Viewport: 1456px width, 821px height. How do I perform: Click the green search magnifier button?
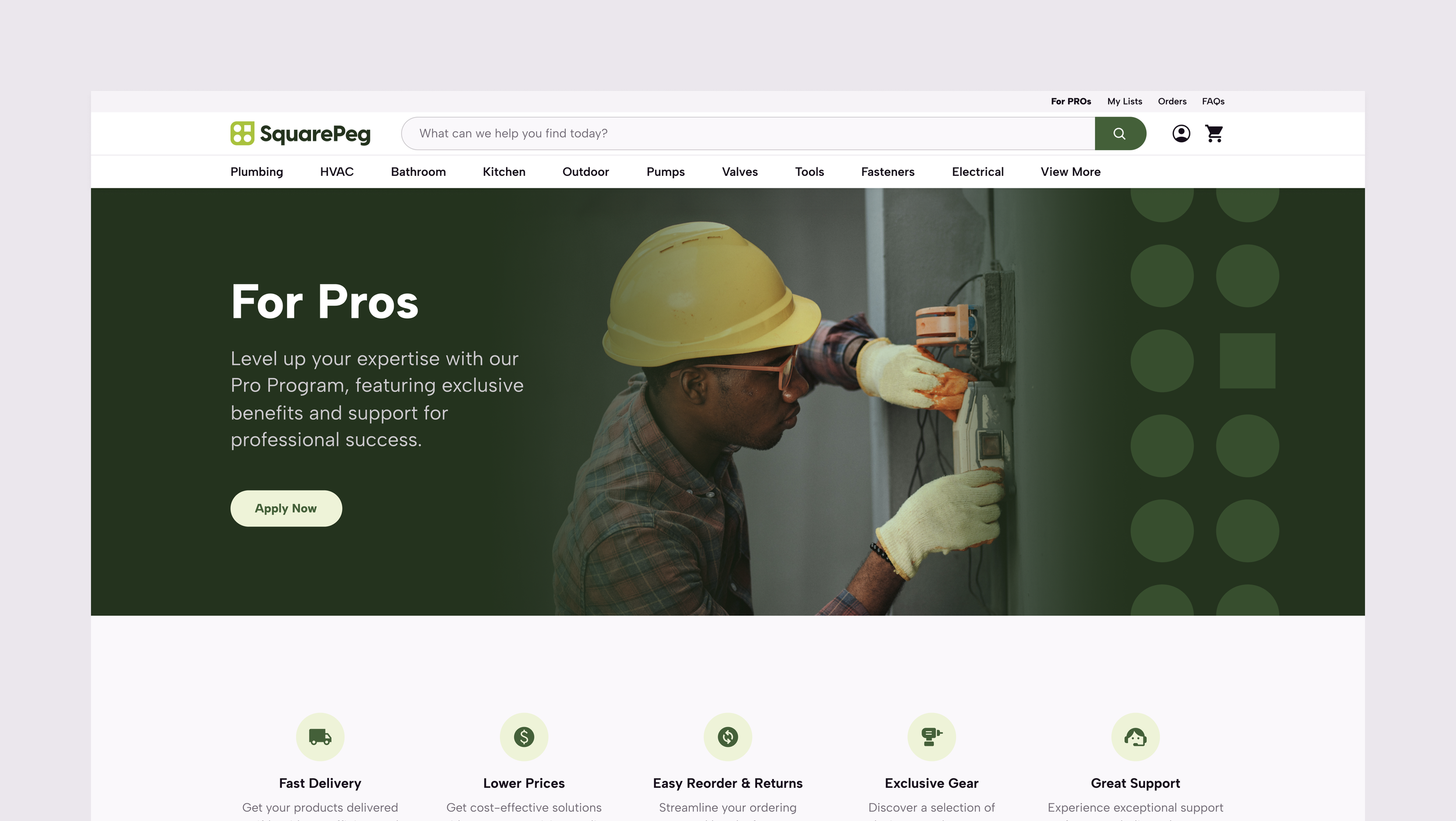pos(1120,133)
